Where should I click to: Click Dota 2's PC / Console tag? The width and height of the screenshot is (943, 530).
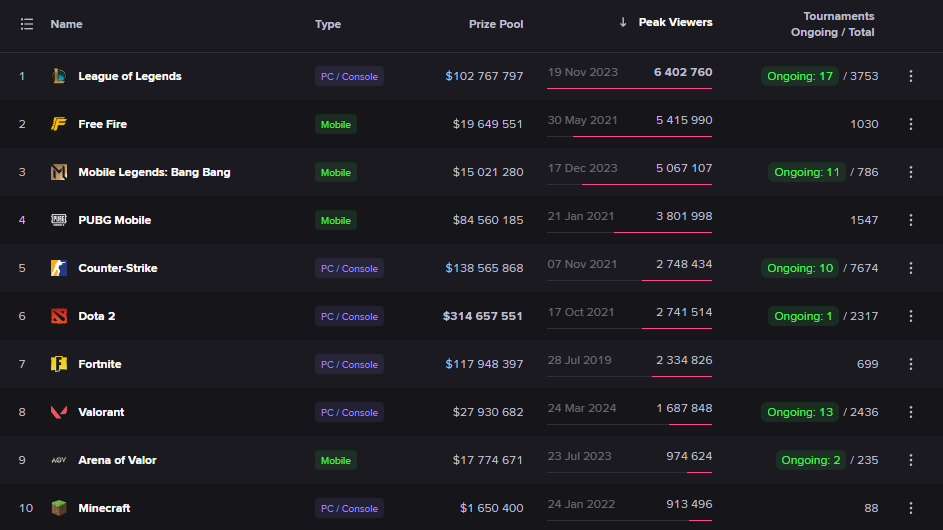pos(349,316)
